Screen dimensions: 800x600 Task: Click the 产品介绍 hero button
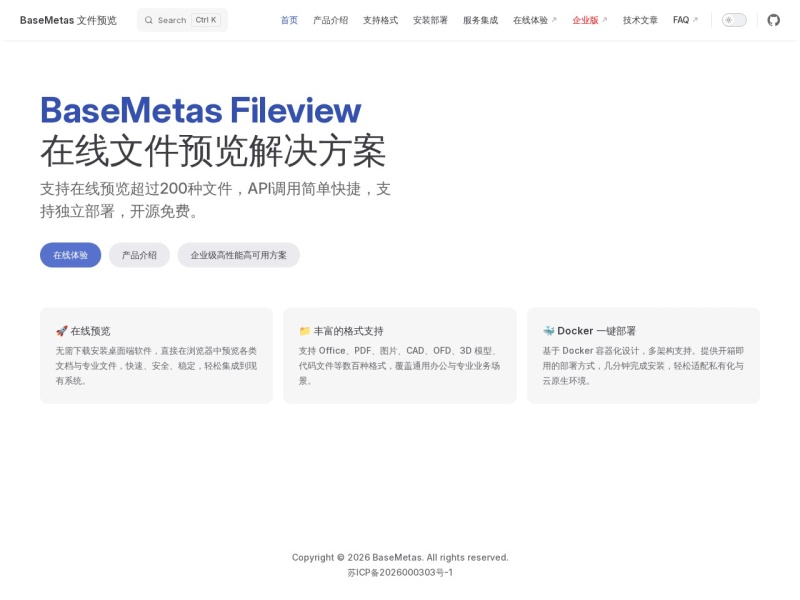click(x=139, y=255)
